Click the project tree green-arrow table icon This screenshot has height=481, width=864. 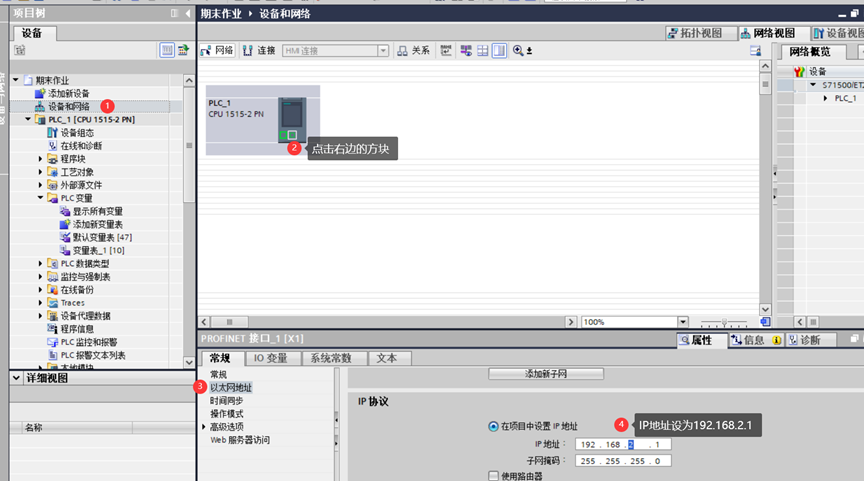coord(183,50)
